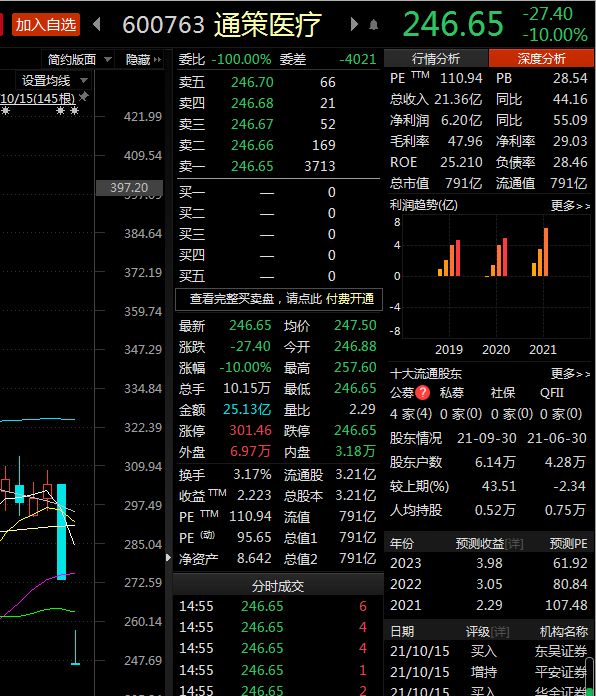Screen dimensions: 596x696
Task: Click 换手 value 3.17%
Action: (x=252, y=474)
